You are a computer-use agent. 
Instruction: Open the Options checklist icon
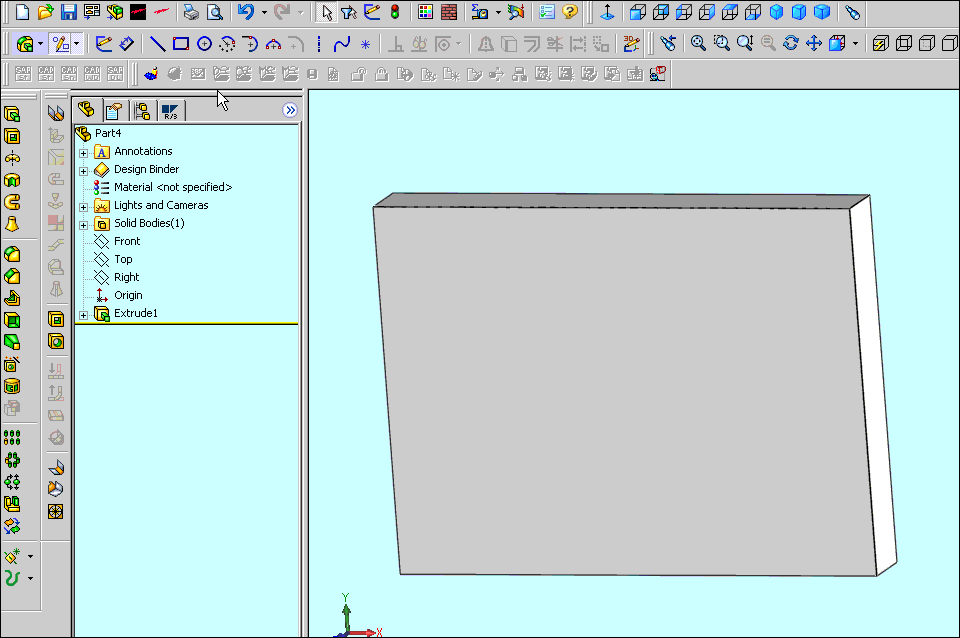(x=547, y=12)
